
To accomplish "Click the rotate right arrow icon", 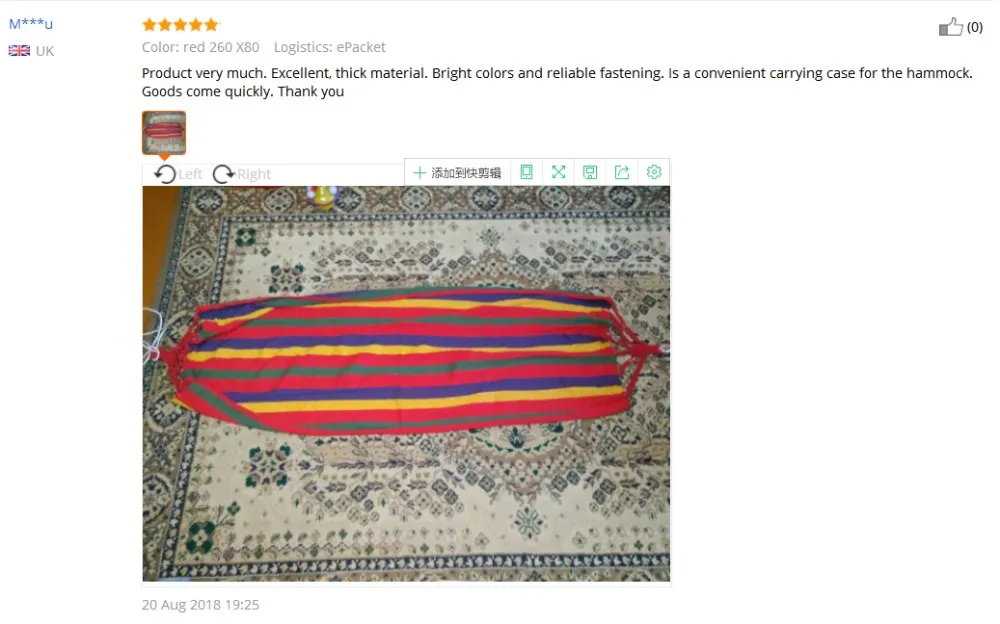I will [223, 174].
